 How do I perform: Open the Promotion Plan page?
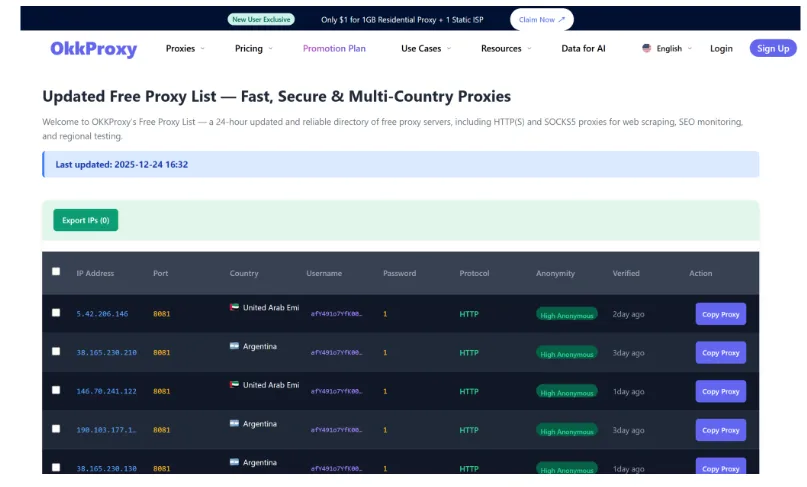coord(334,48)
